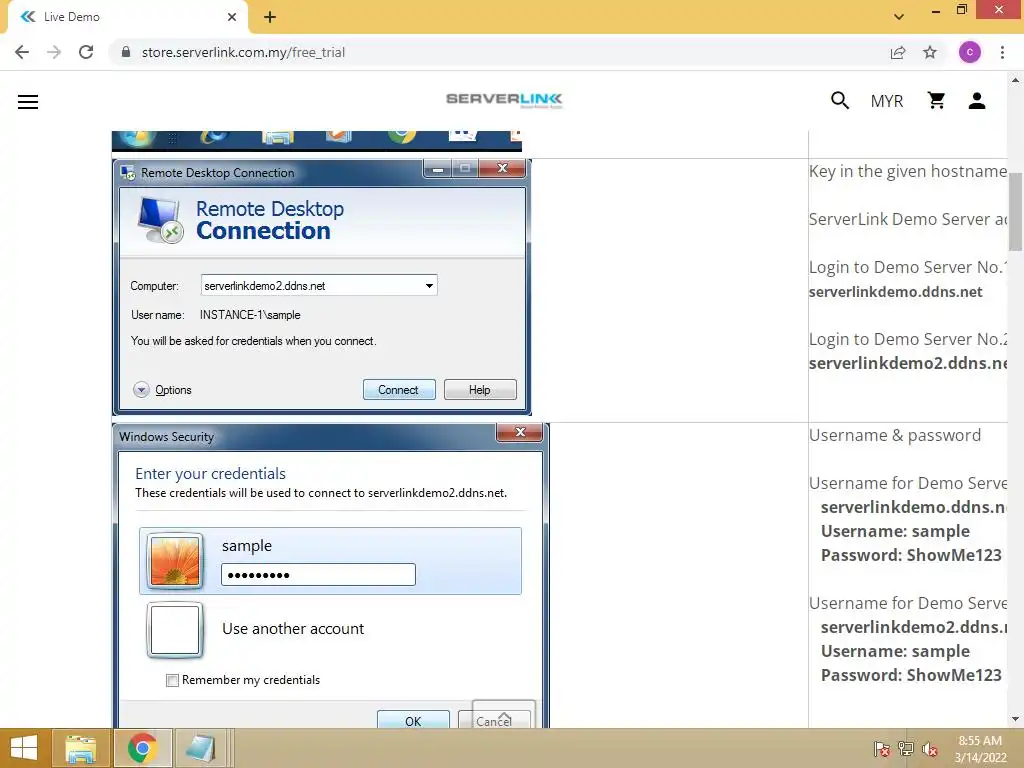Click the network tray icon
This screenshot has height=768, width=1024.
click(x=906, y=749)
